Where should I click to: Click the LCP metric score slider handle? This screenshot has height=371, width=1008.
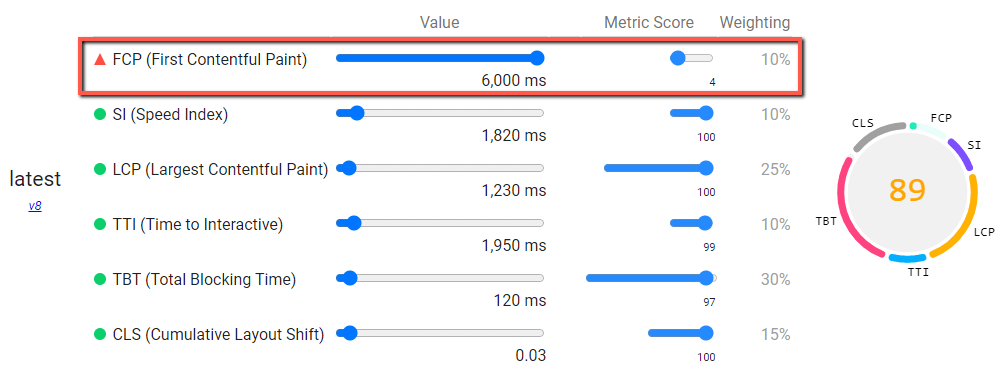pos(706,168)
